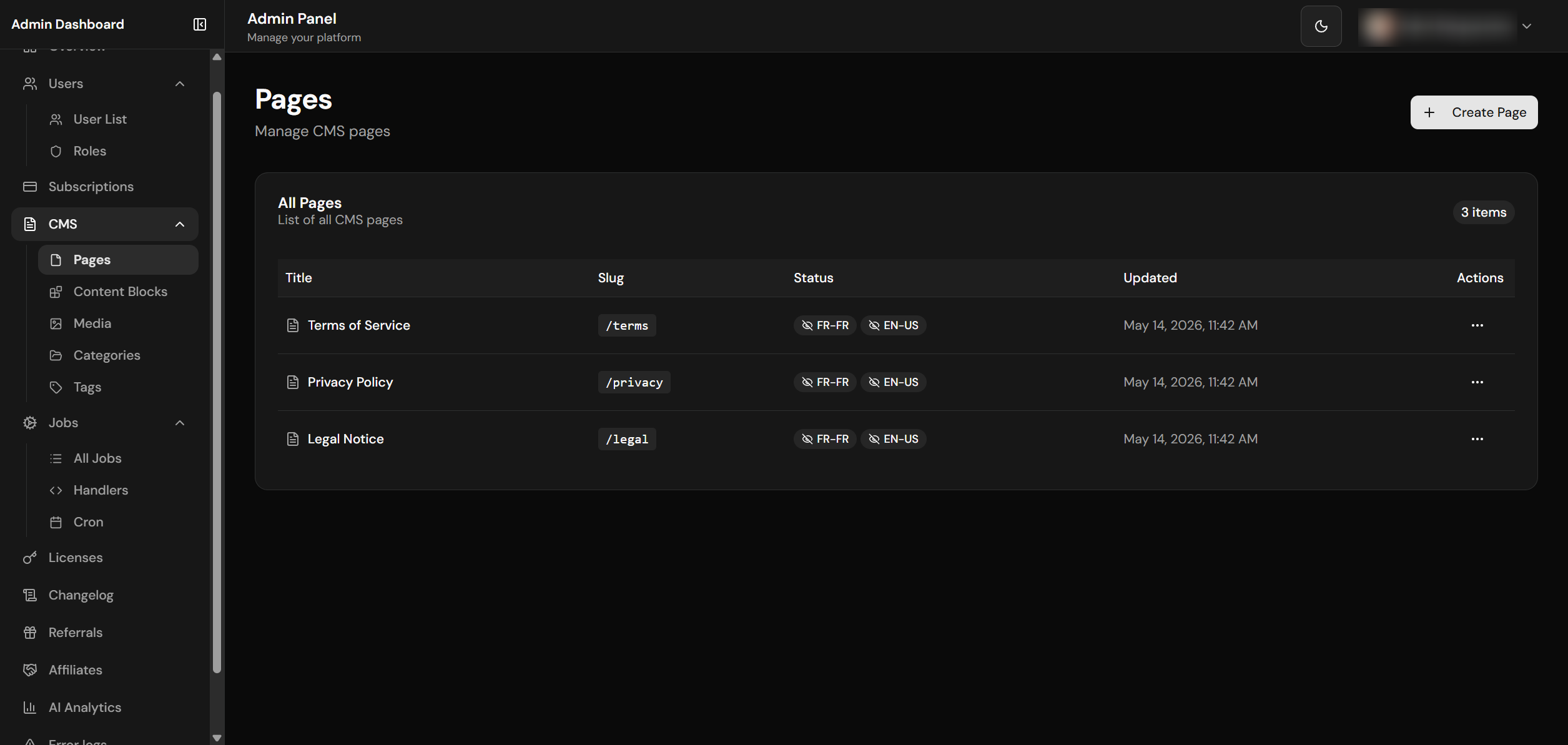Screen dimensions: 1568x745
Task: Click the Admin Dashboard title
Action: click(67, 24)
